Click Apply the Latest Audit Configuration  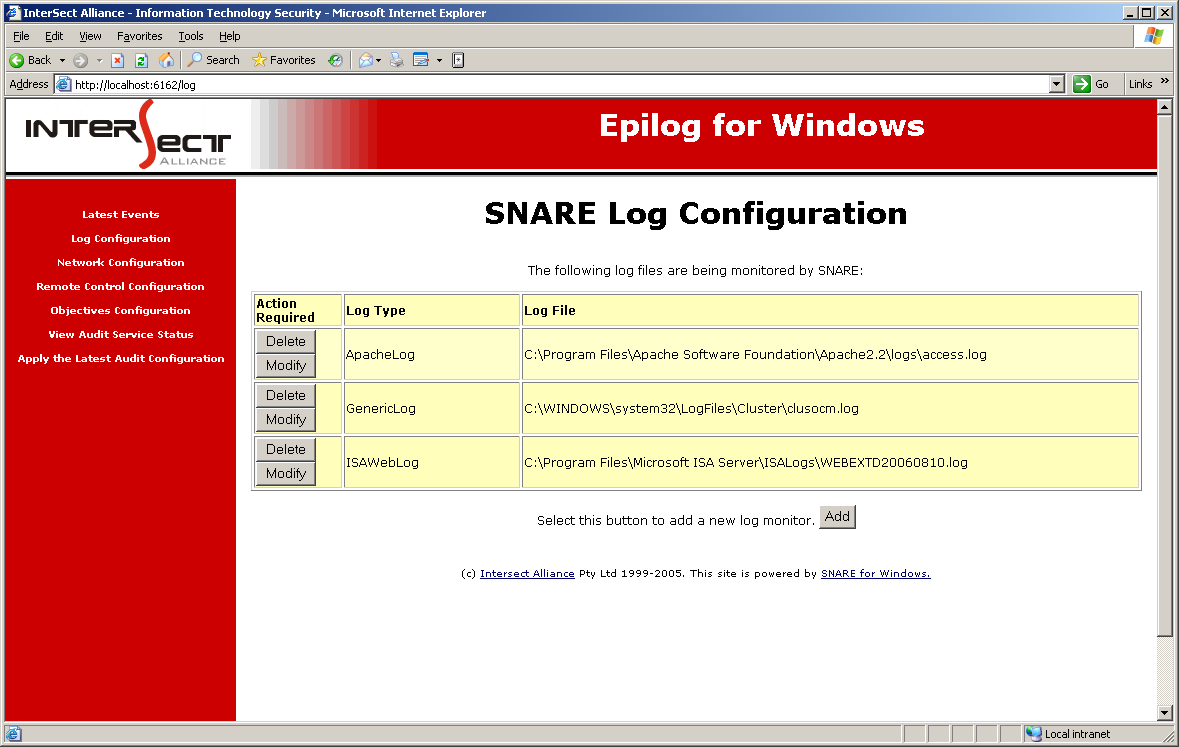120,359
